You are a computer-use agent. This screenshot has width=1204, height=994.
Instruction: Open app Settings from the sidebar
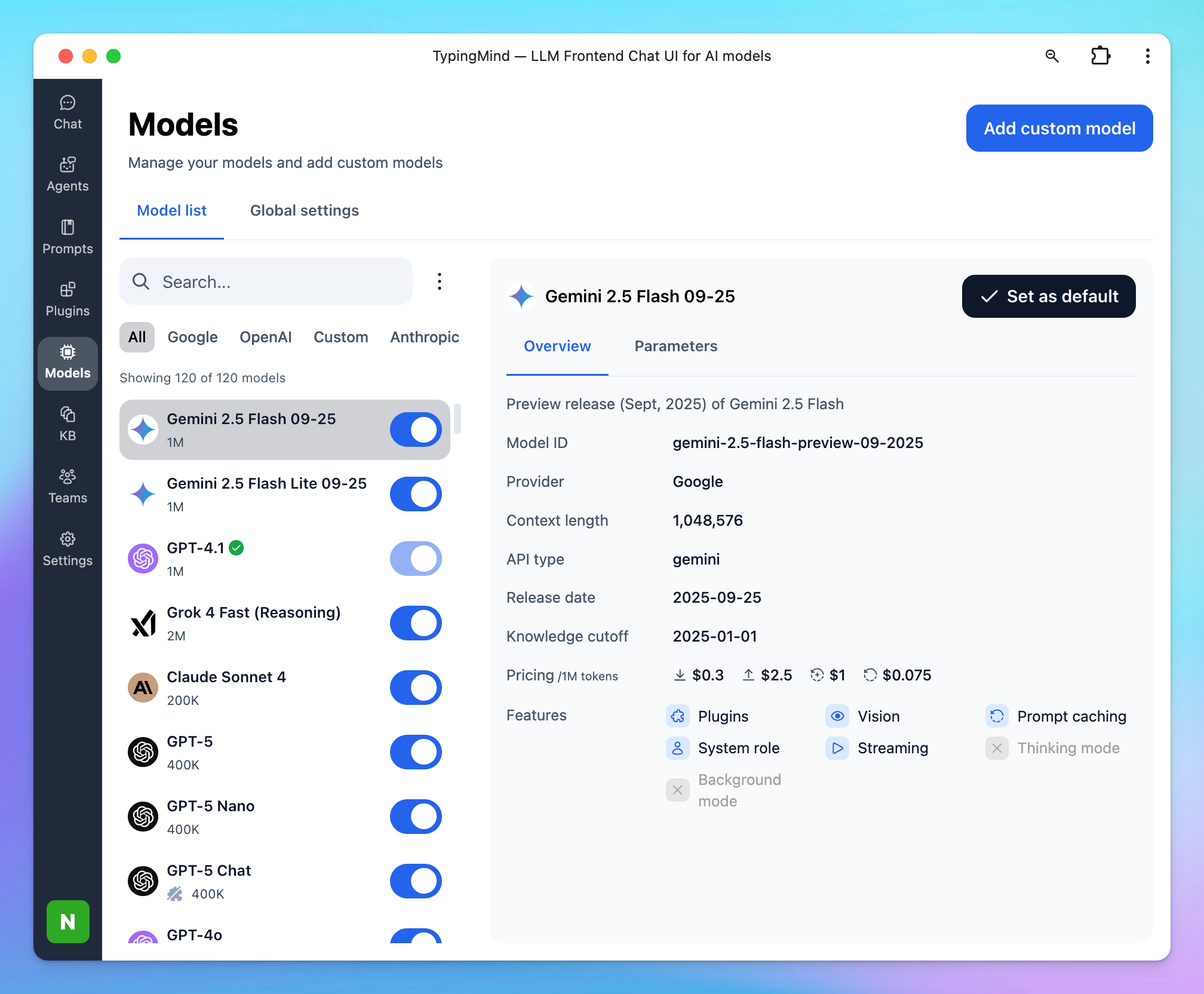tap(67, 549)
